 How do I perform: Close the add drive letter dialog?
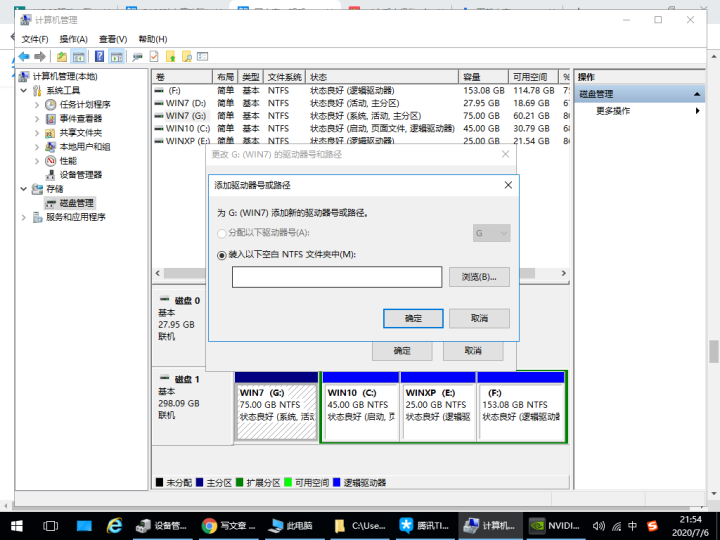(x=508, y=185)
